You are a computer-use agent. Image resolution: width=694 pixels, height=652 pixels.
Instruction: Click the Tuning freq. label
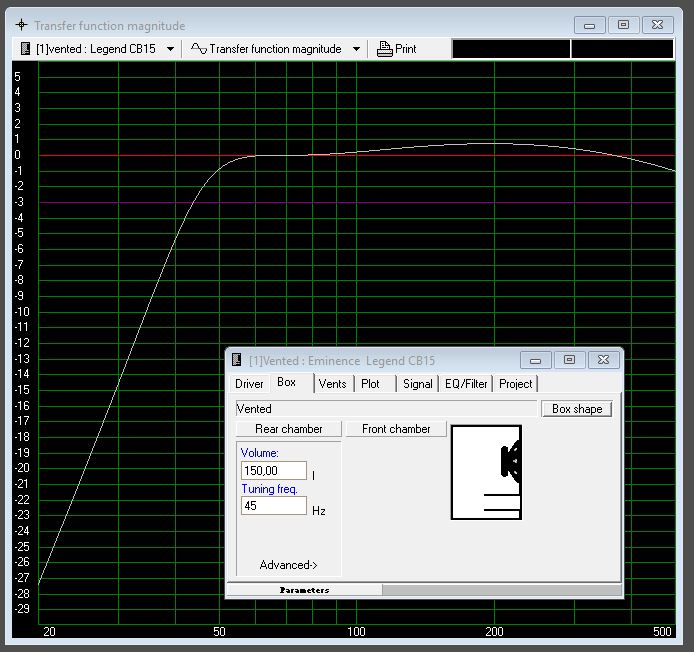click(269, 489)
